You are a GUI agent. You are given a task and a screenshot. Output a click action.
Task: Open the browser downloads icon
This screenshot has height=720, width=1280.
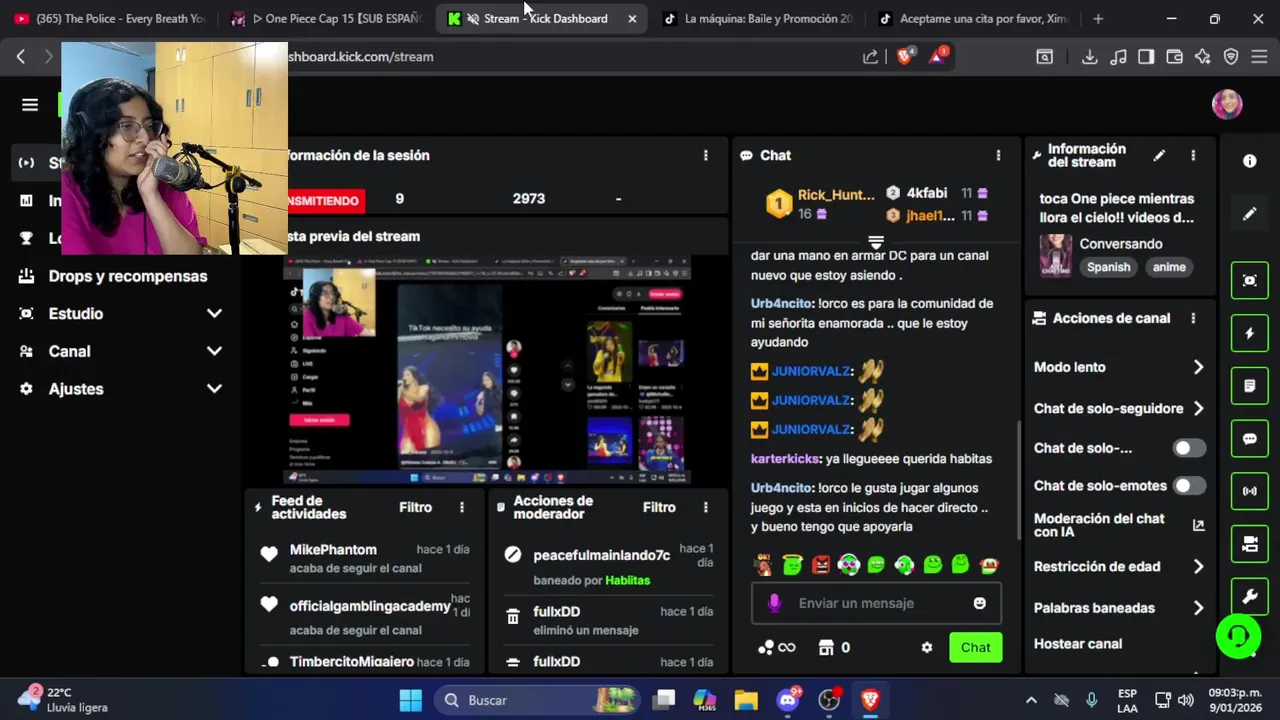point(1089,57)
